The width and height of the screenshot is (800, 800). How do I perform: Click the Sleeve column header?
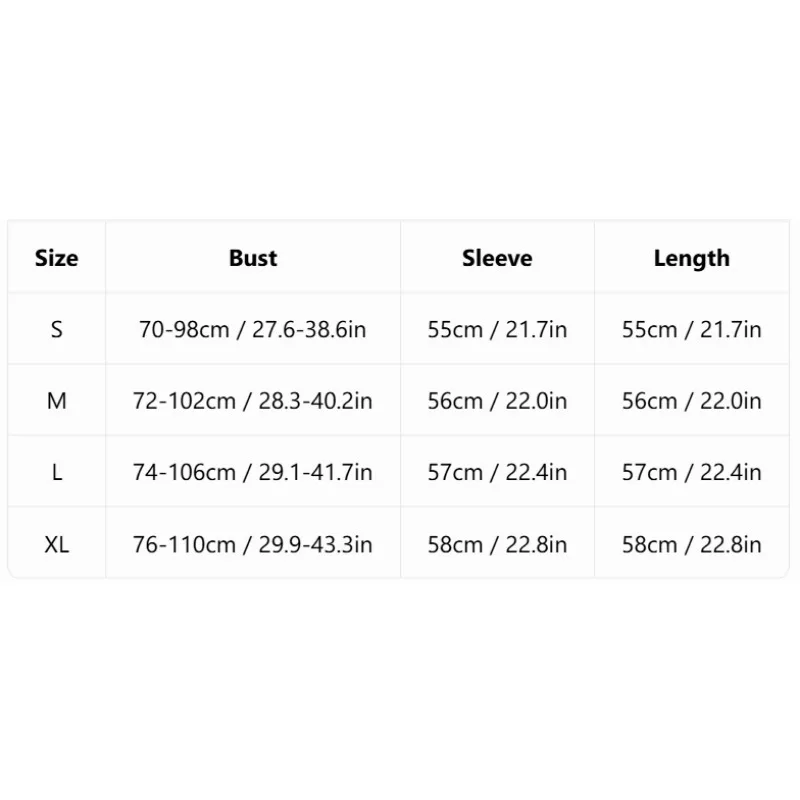497,258
